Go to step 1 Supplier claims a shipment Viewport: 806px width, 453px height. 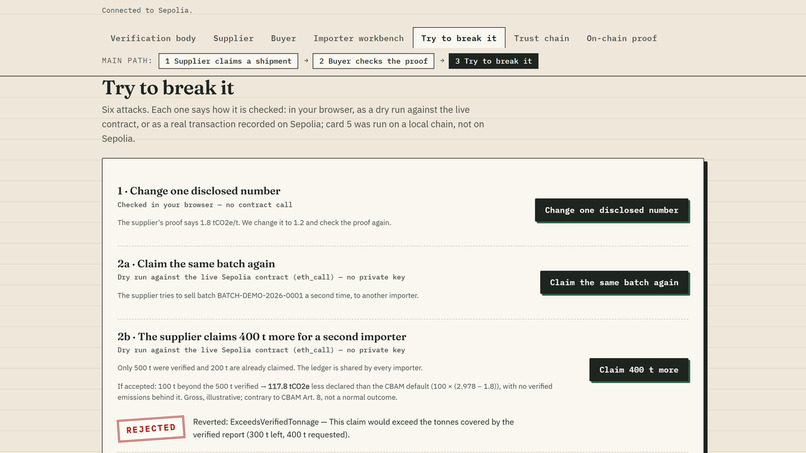[228, 61]
